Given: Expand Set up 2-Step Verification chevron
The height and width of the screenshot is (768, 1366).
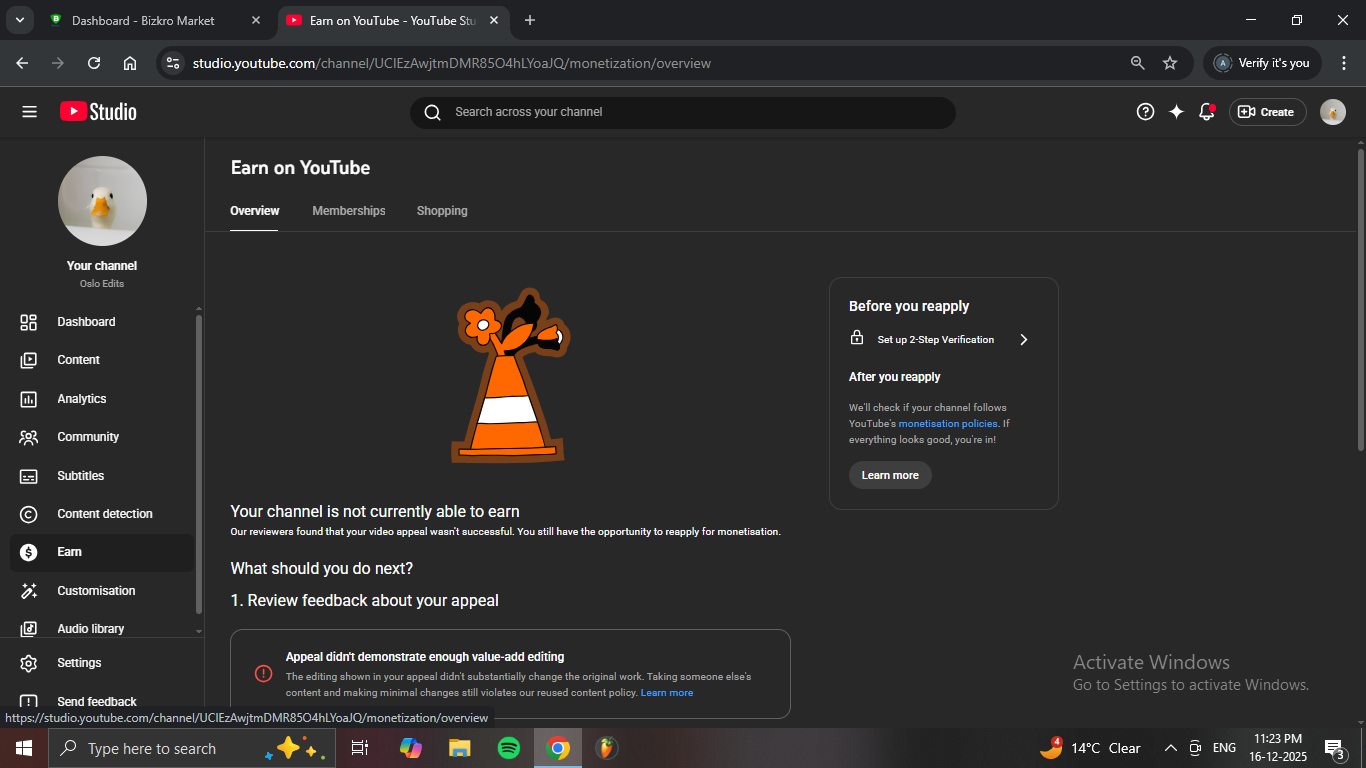Looking at the screenshot, I should (x=1023, y=340).
